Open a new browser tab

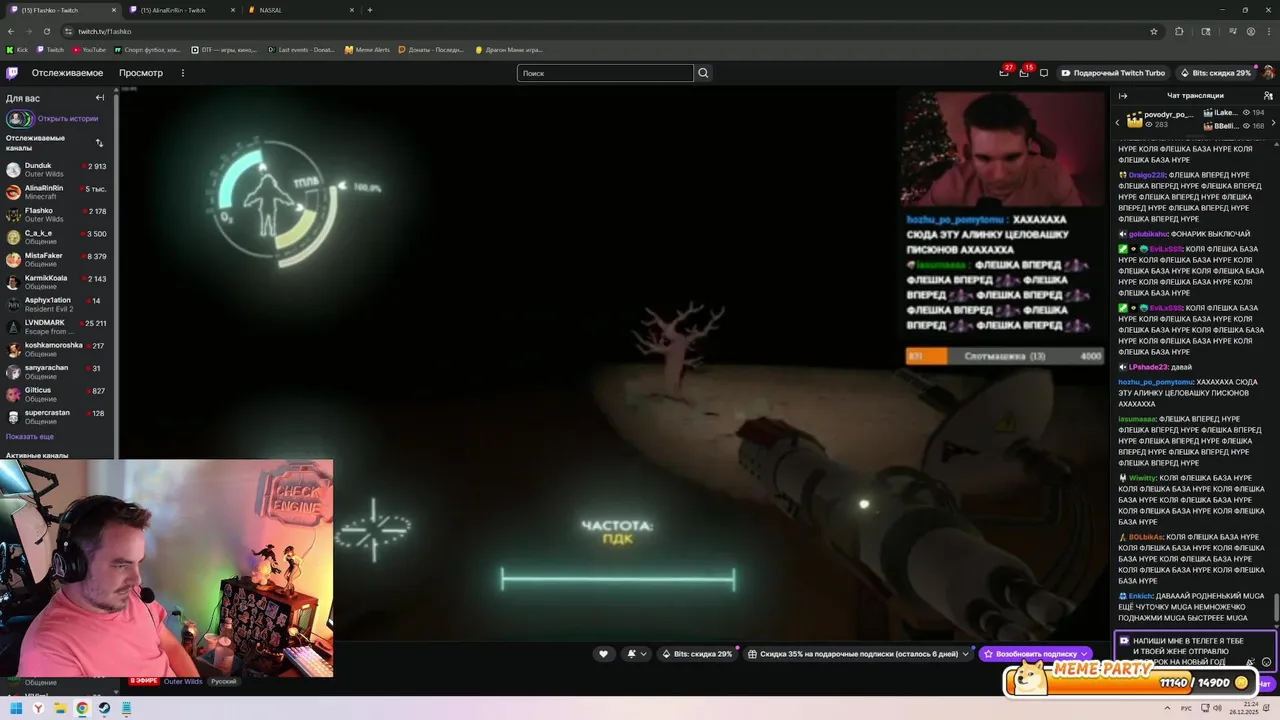pos(370,10)
